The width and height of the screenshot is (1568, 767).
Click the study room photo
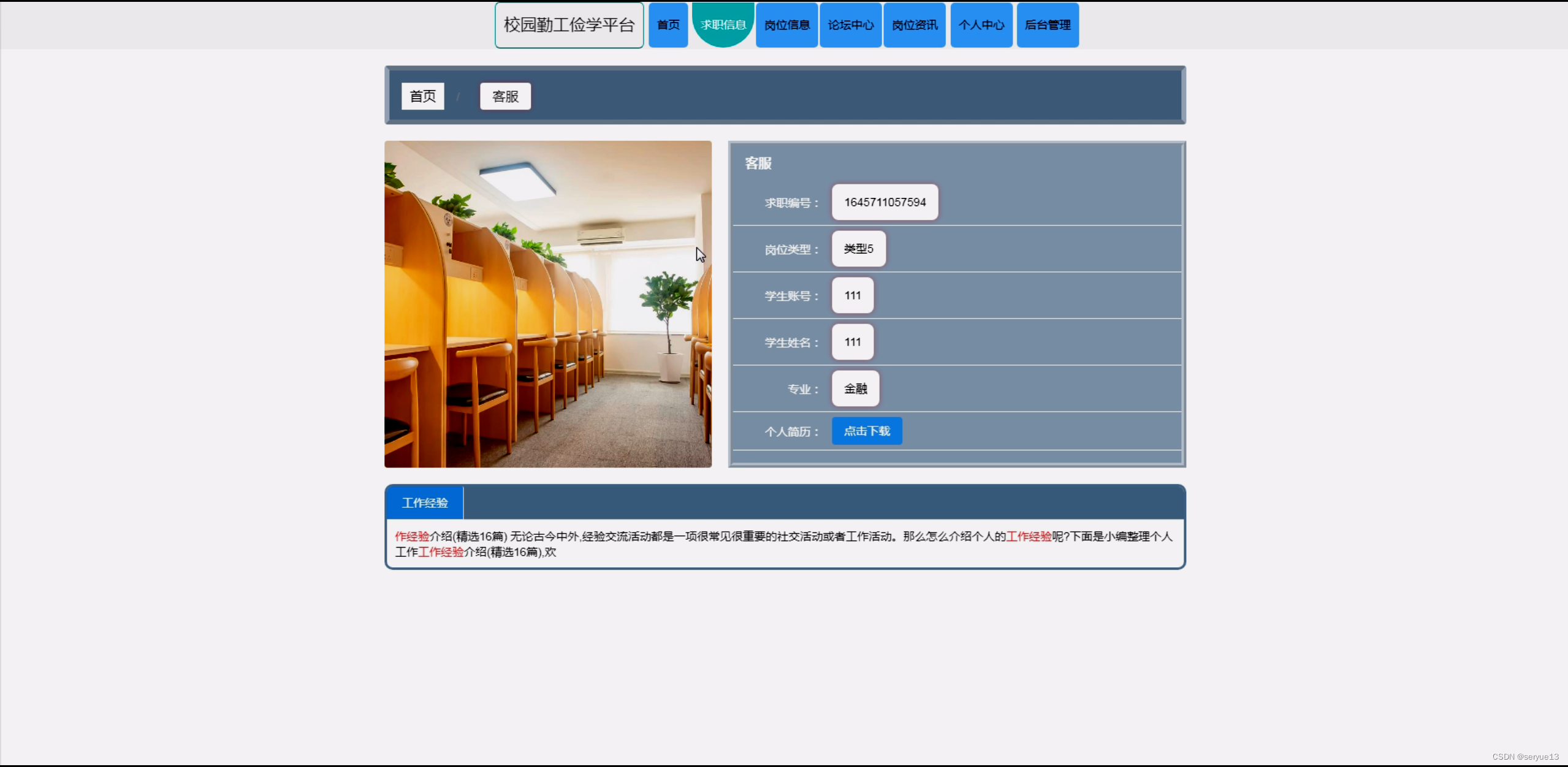[x=547, y=304]
